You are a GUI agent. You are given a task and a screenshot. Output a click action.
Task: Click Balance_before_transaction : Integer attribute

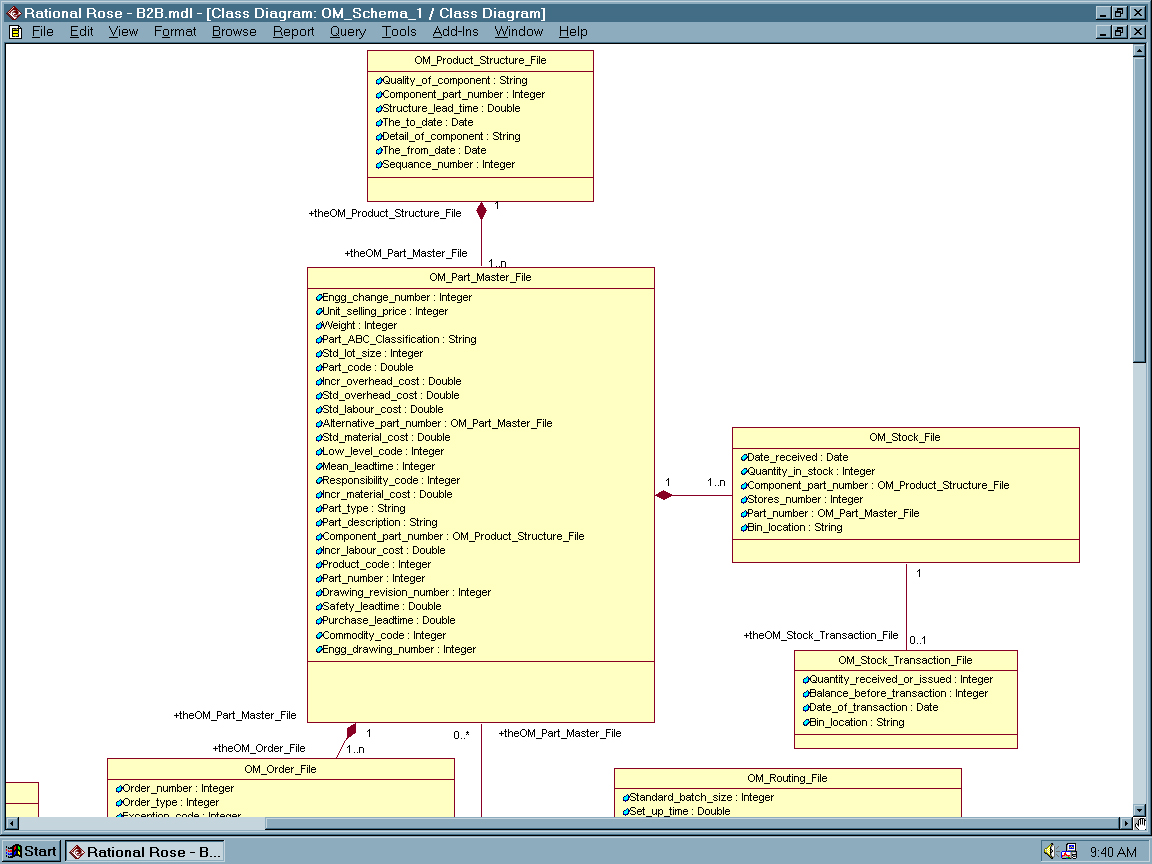coord(895,693)
